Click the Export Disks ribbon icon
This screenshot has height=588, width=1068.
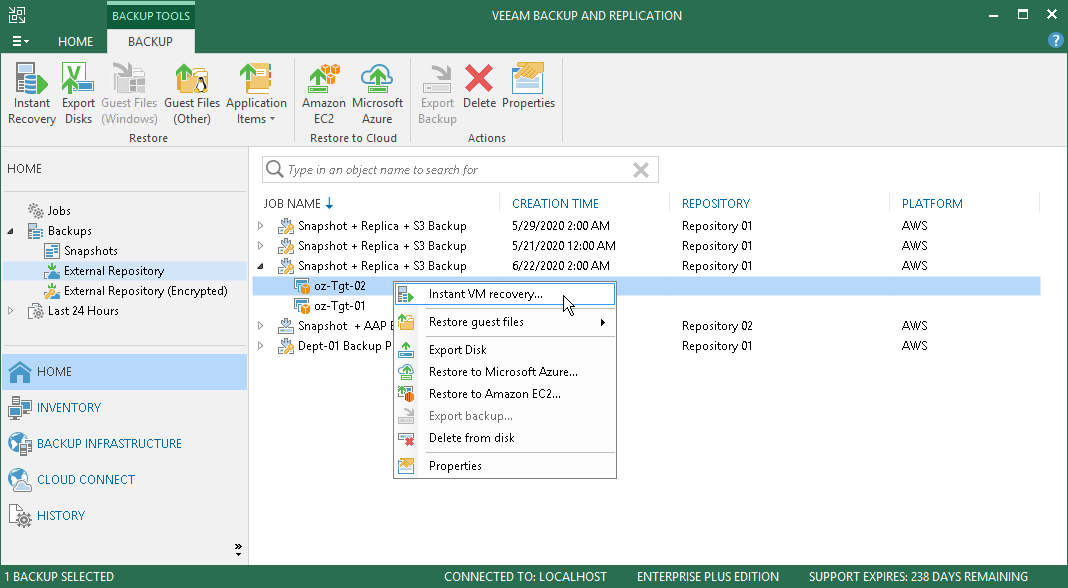[78, 93]
